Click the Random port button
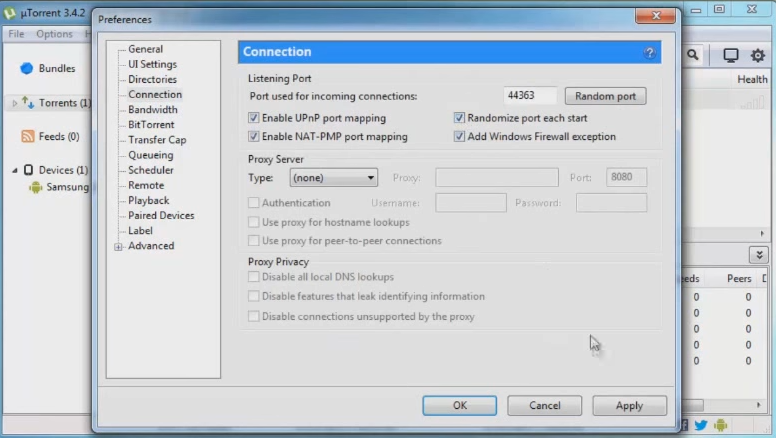Viewport: 776px width, 438px height. 605,96
